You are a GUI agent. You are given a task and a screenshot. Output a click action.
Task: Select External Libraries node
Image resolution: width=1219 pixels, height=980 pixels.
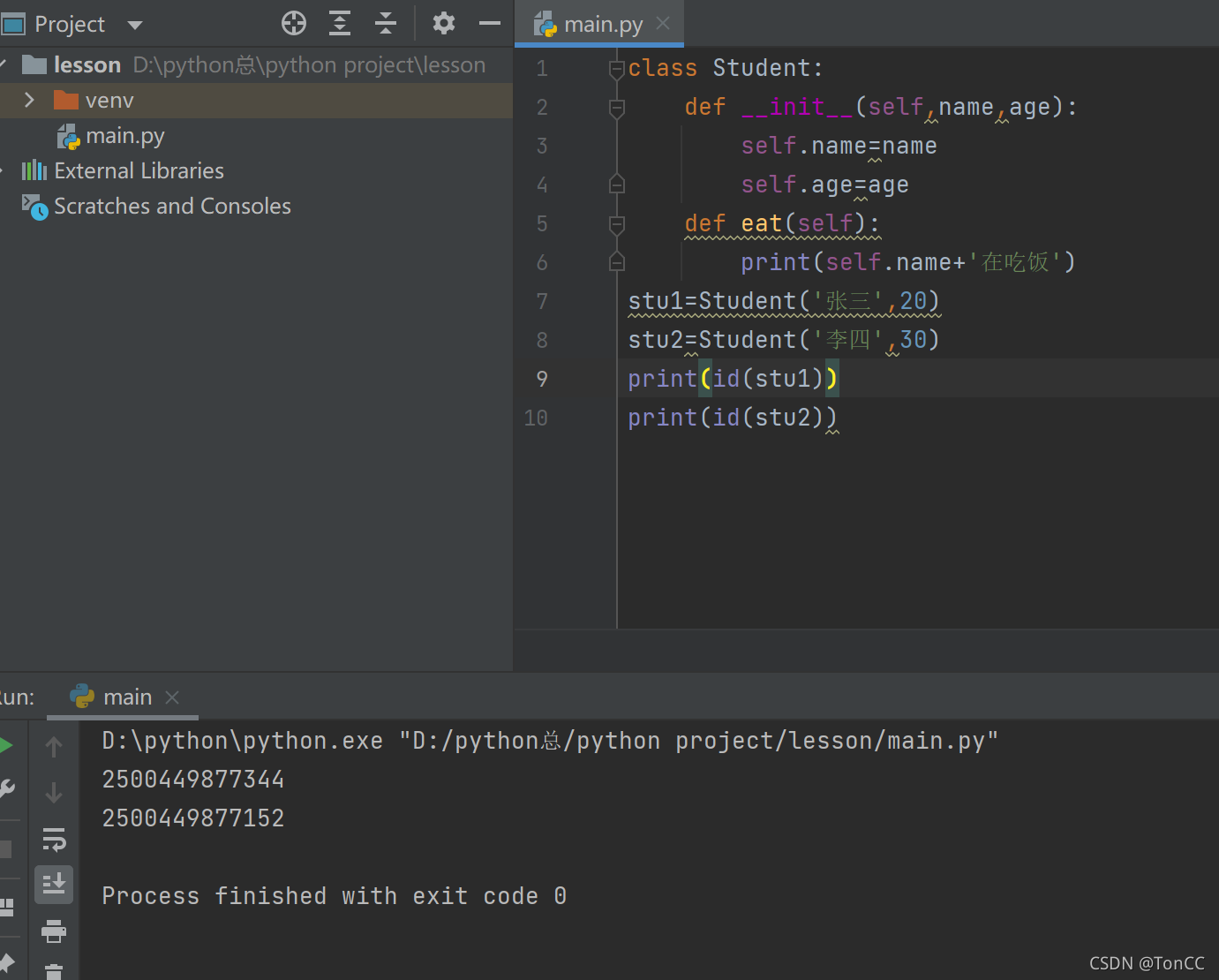point(123,170)
